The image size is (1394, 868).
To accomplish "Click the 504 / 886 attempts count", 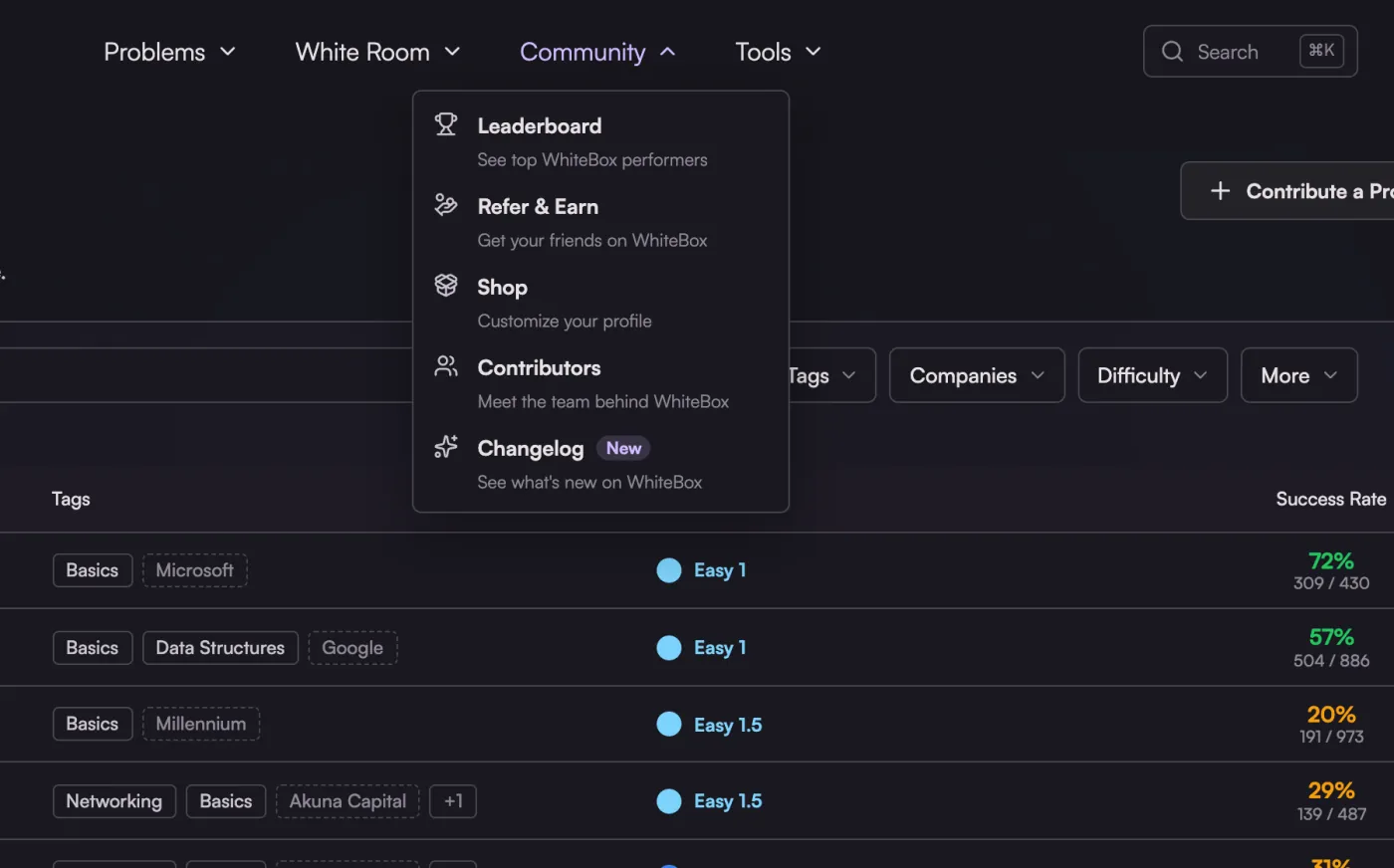I will [1331, 661].
